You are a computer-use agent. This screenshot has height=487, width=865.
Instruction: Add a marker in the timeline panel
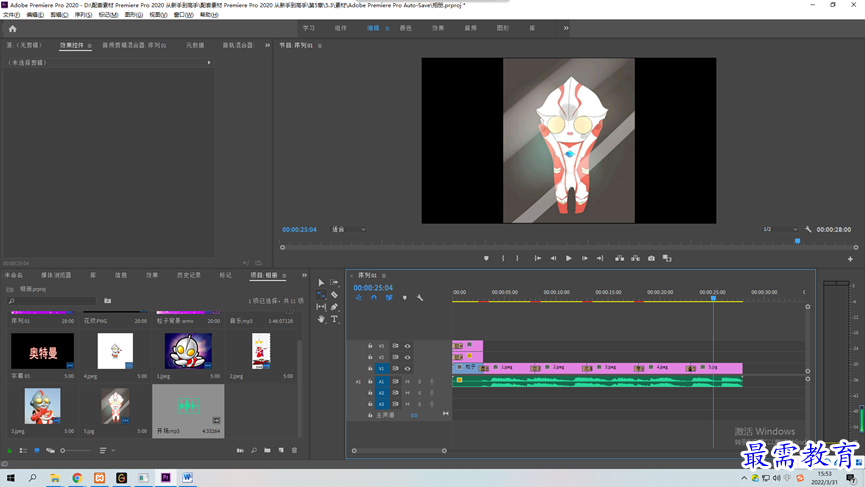pos(405,298)
